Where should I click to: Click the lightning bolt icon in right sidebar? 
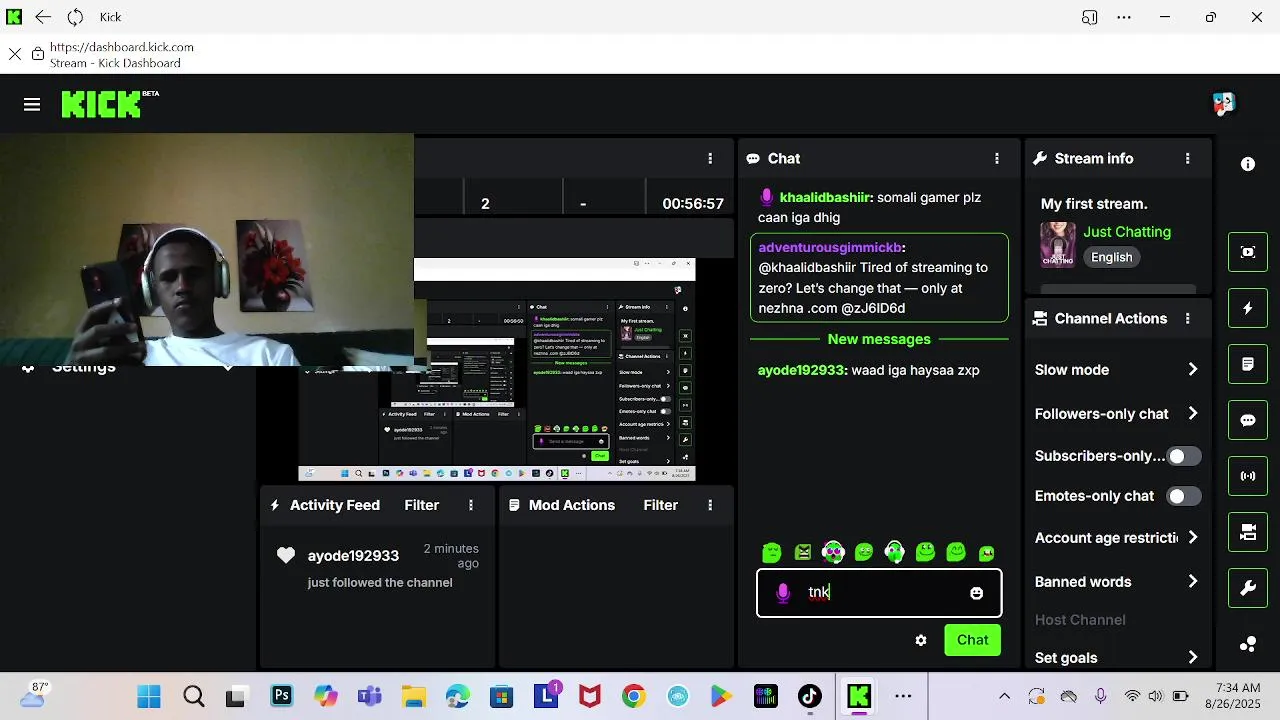(1248, 308)
